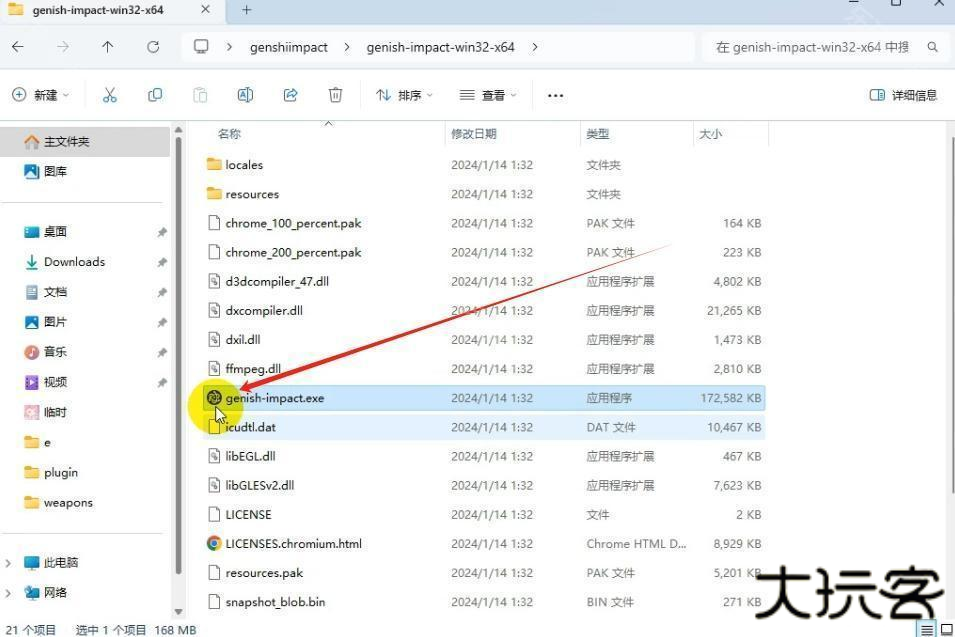Open the 新建 dropdown
Image resolution: width=955 pixels, height=637 pixels.
pos(41,94)
